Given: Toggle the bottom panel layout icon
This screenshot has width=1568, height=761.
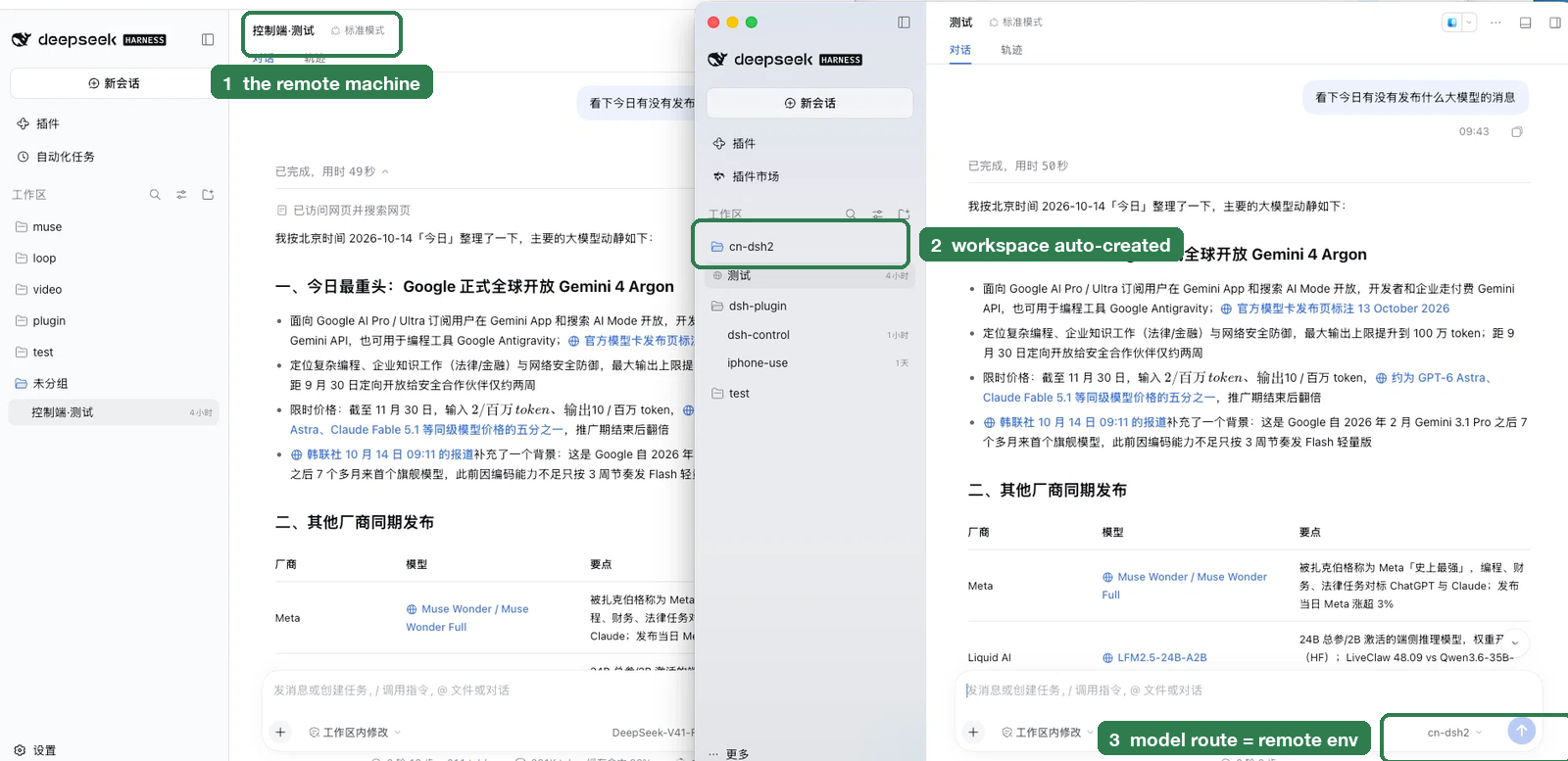Looking at the screenshot, I should click(x=1525, y=23).
